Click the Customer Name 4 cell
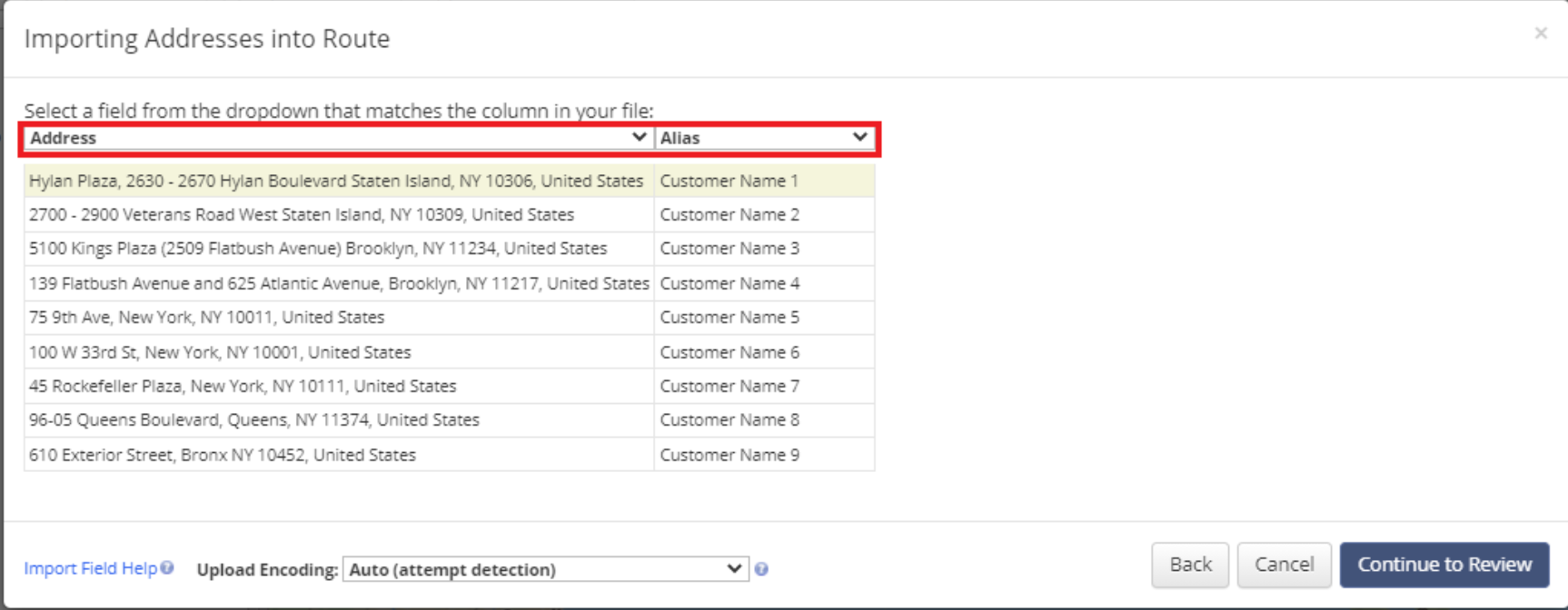The width and height of the screenshot is (1568, 610). point(764,283)
